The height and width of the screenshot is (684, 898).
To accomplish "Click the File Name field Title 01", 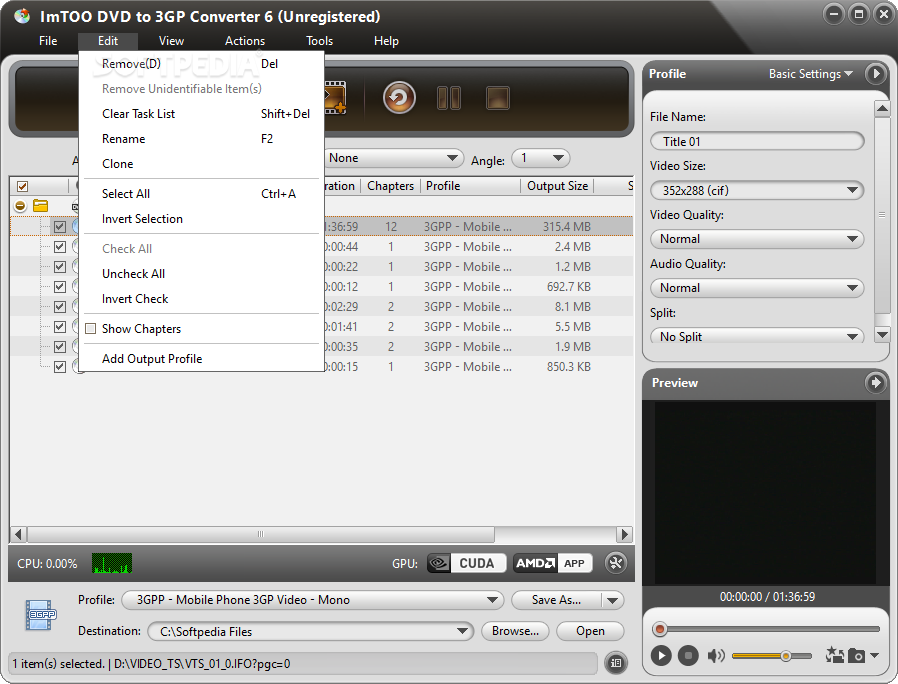I will [x=757, y=141].
